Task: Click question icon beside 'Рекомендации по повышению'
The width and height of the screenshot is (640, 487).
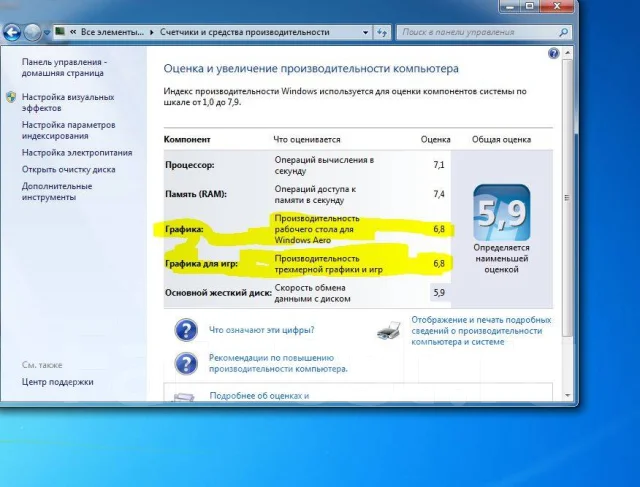Action: pos(186,363)
